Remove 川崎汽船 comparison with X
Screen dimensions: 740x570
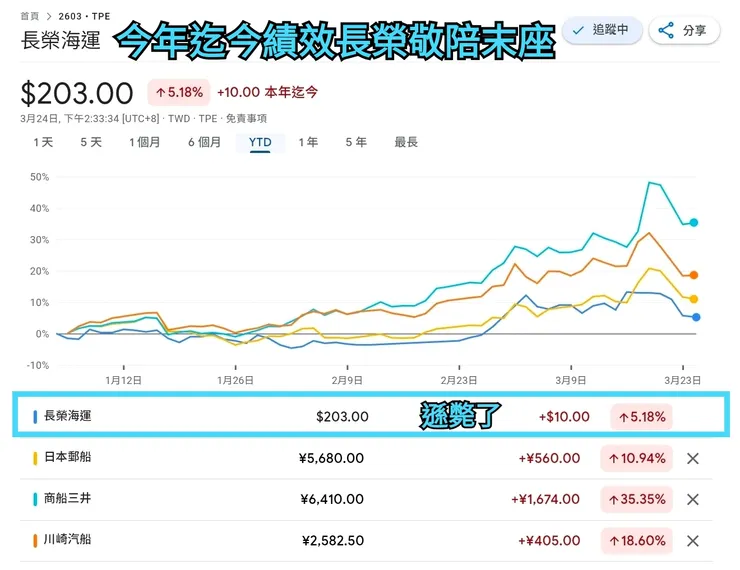692,541
